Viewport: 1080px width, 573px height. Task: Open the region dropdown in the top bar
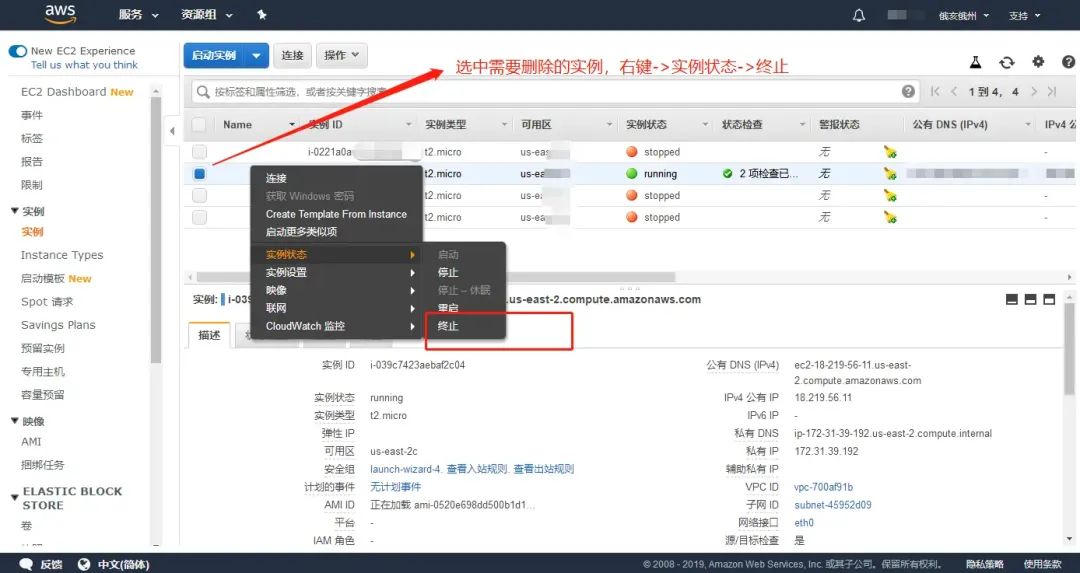(x=964, y=15)
